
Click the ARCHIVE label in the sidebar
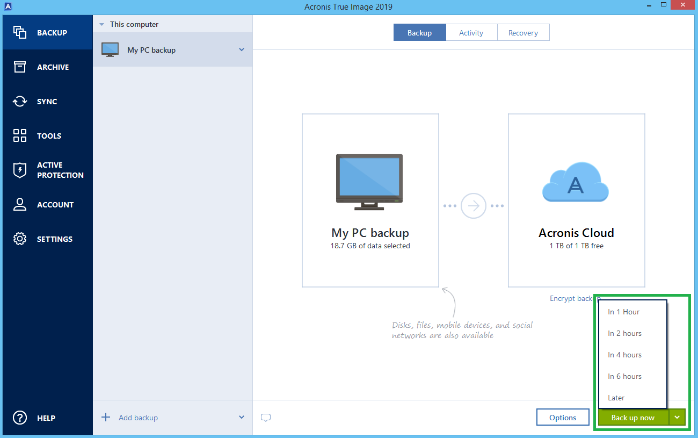(53, 67)
